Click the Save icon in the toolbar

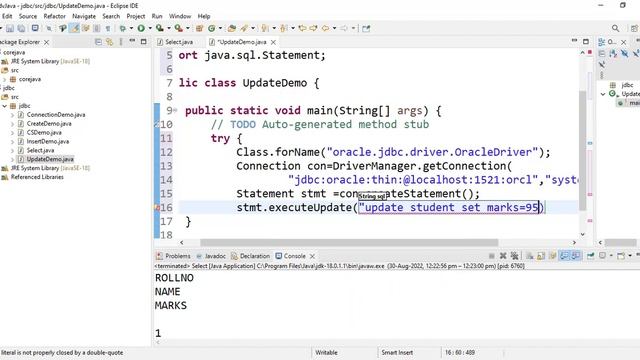click(9, 28)
